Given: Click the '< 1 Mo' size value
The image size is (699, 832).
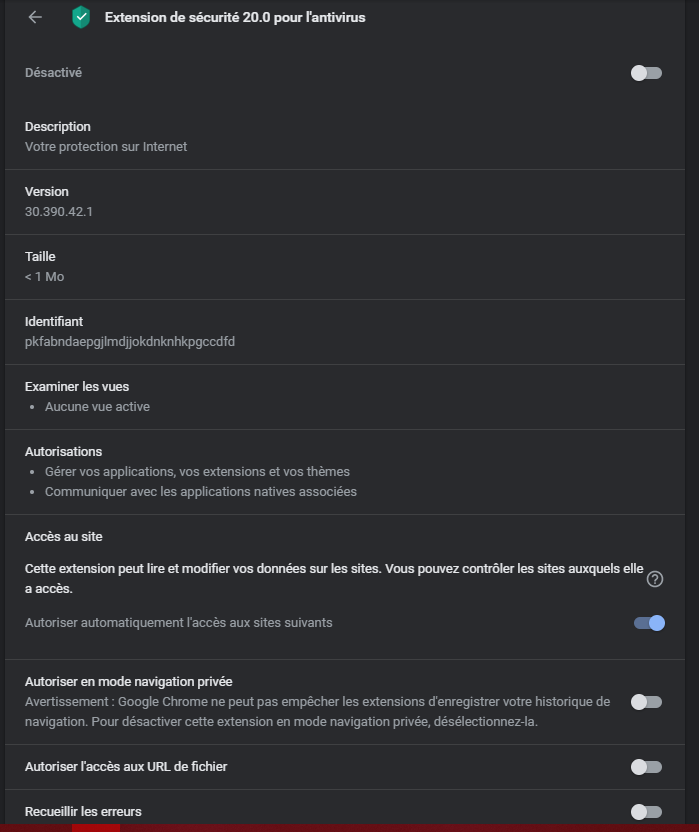Looking at the screenshot, I should [45, 276].
